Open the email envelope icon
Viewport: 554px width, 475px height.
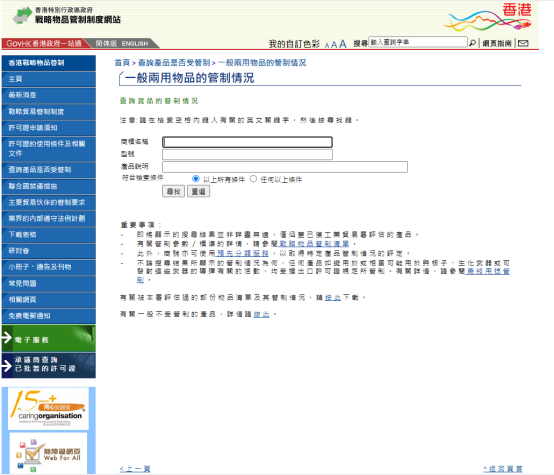pyautogui.click(x=523, y=43)
